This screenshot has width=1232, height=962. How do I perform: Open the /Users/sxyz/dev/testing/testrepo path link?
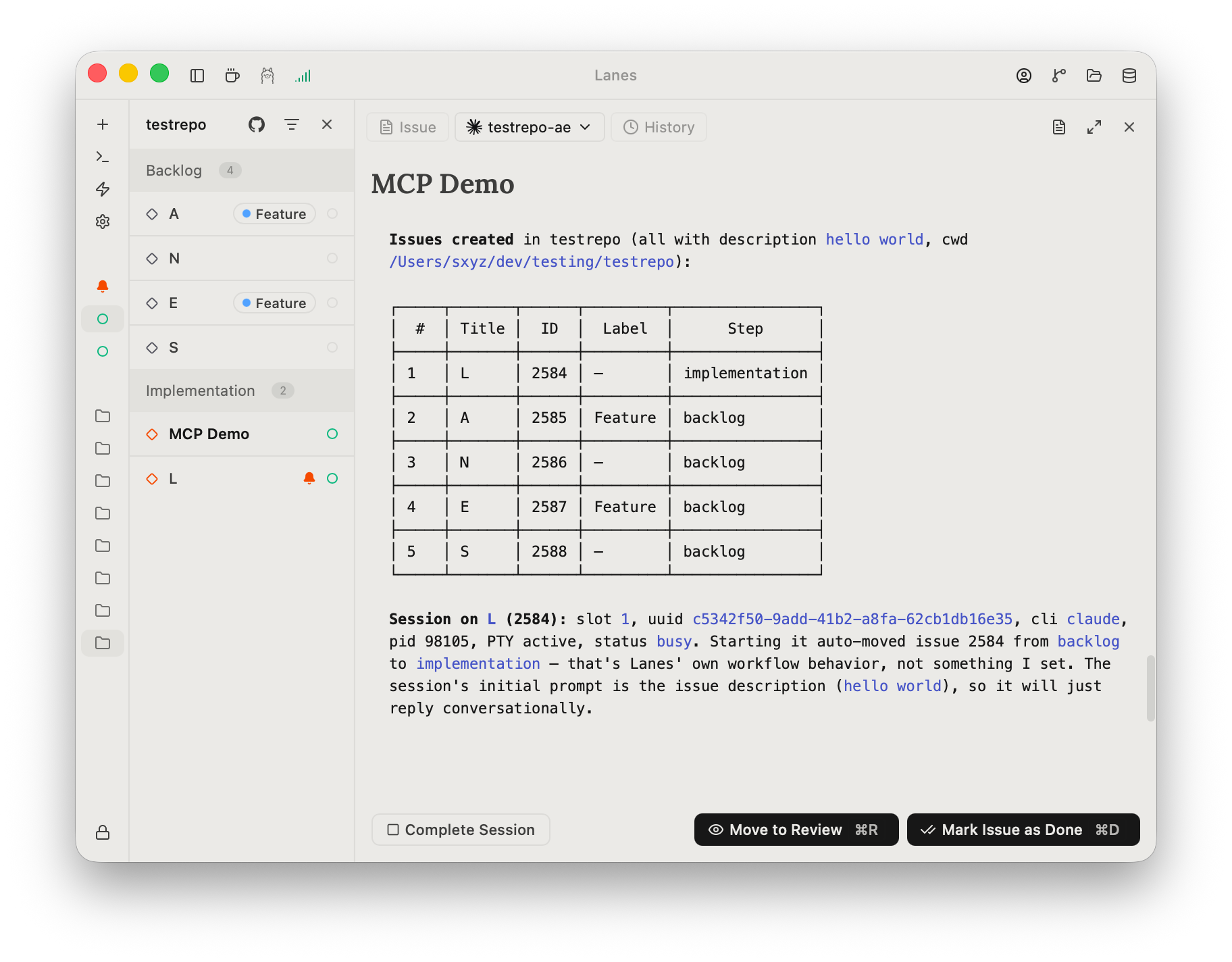(x=532, y=261)
